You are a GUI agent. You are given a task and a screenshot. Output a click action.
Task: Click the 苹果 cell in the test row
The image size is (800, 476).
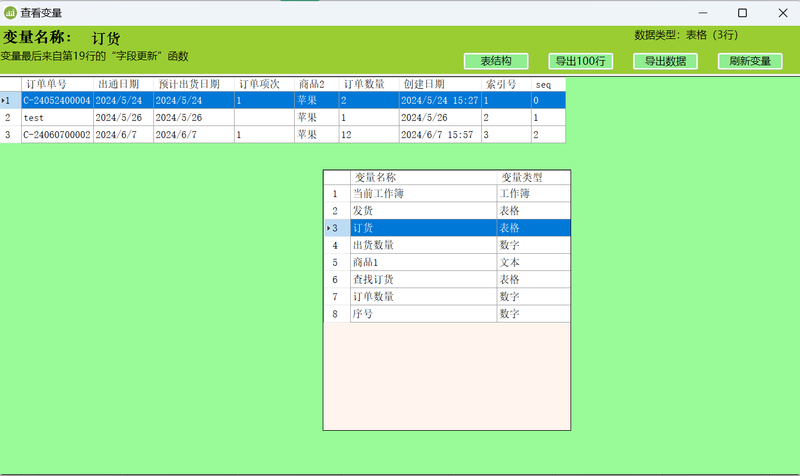coord(317,118)
